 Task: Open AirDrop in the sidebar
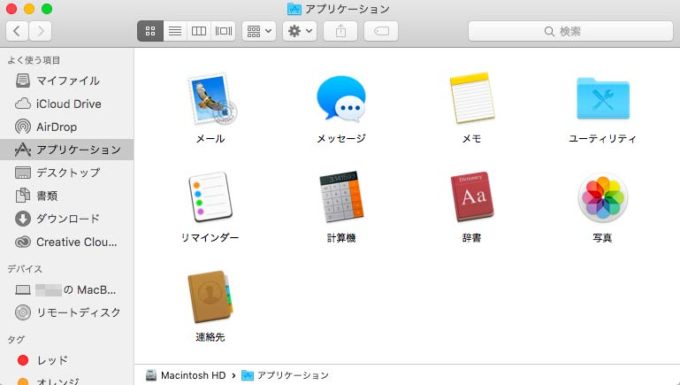click(67, 127)
